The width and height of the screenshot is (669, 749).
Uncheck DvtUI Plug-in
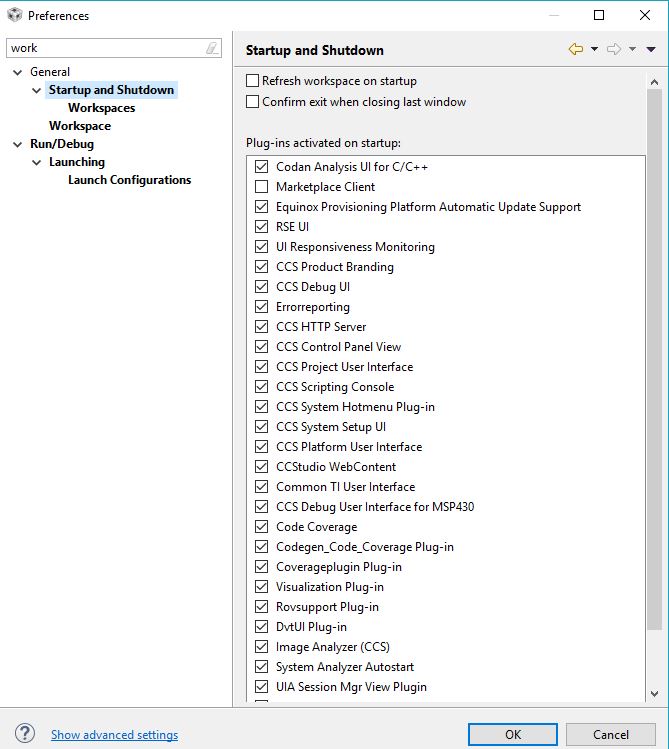261,627
